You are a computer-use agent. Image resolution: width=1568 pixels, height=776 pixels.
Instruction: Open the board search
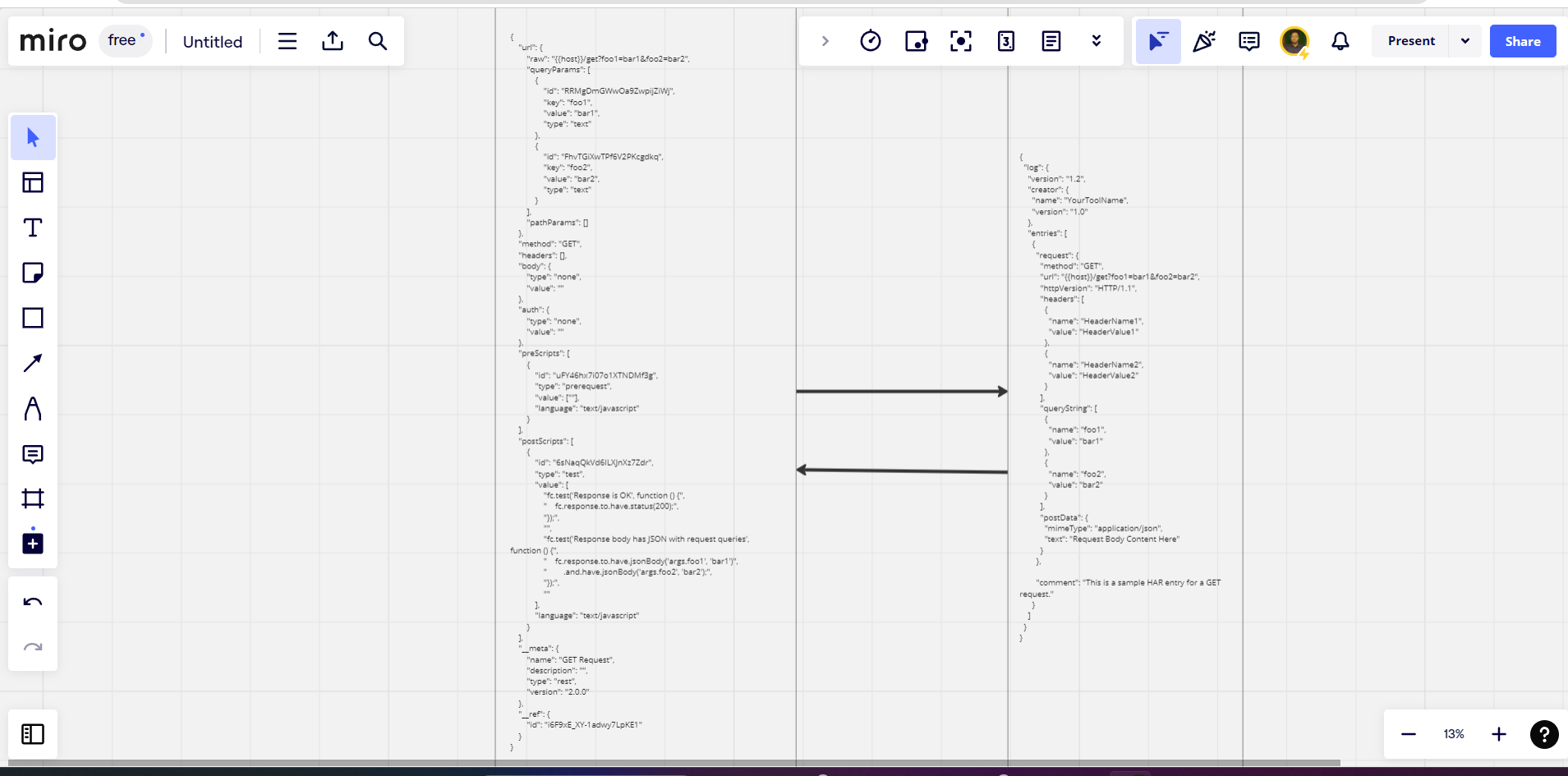point(377,40)
